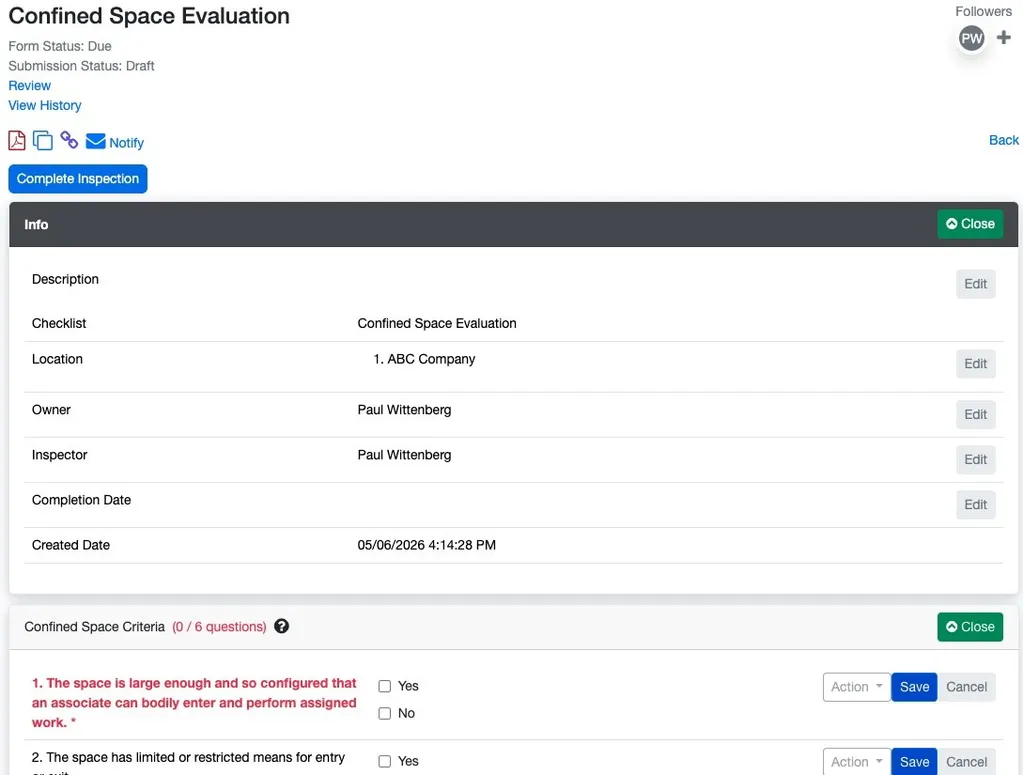The image size is (1023, 775).
Task: Click the 'Confined Space Criteria' section title
Action: tap(95, 627)
